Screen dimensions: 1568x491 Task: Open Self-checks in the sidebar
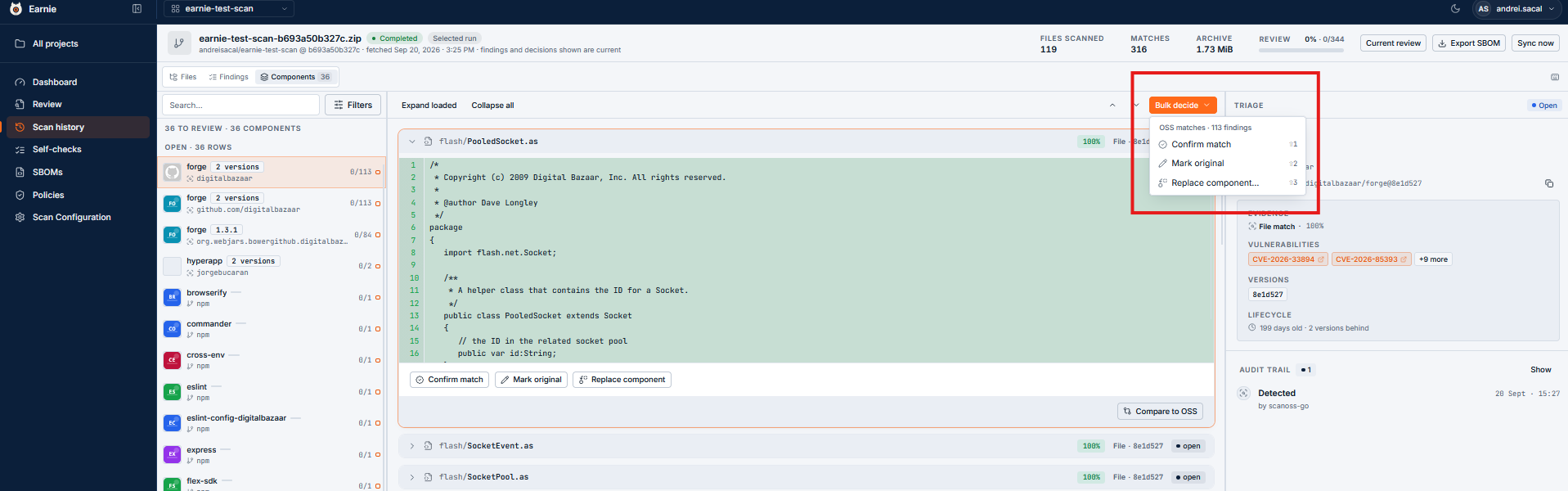(x=79, y=150)
